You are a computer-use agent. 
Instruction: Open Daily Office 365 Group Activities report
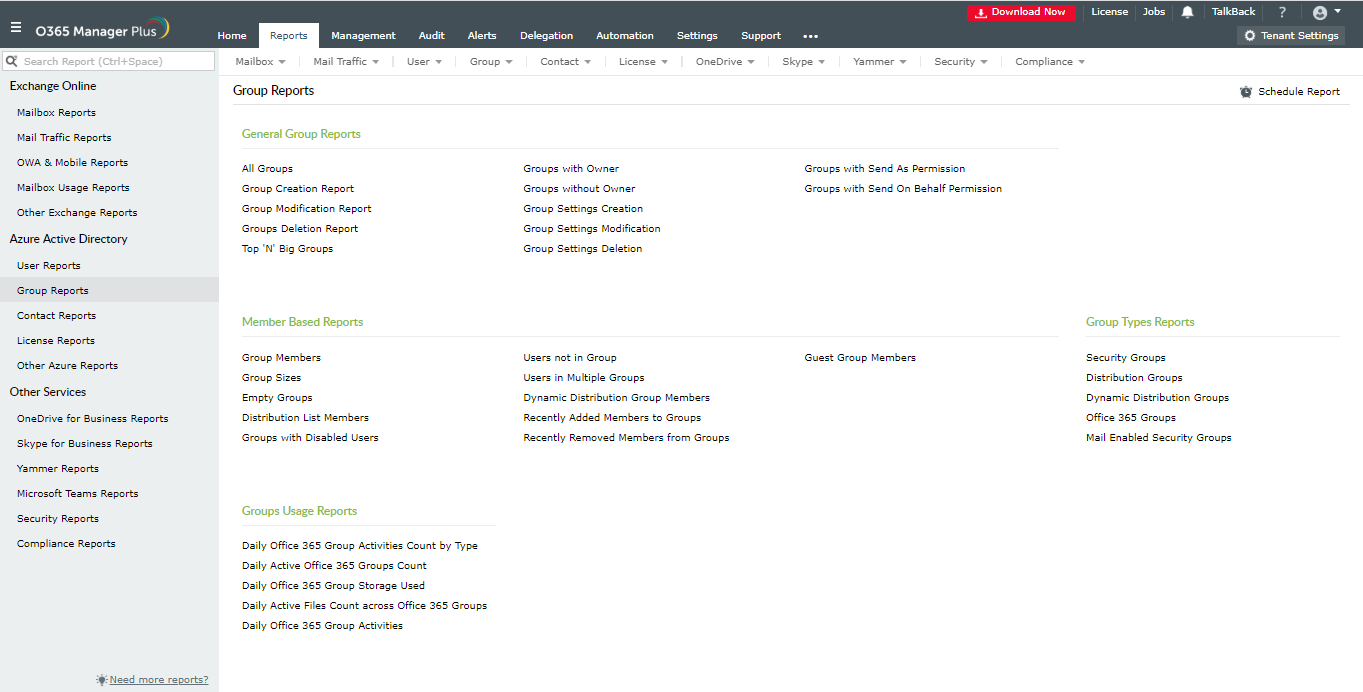click(x=322, y=626)
